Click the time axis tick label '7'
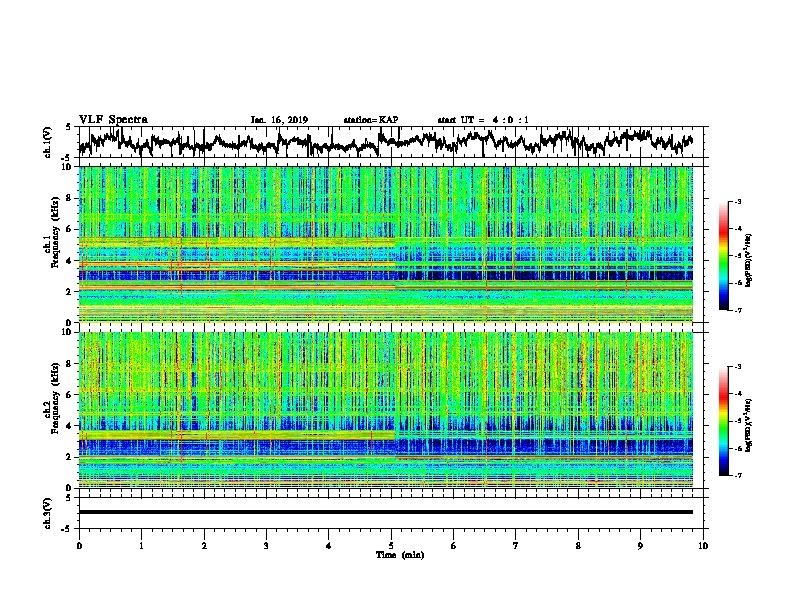 click(516, 546)
